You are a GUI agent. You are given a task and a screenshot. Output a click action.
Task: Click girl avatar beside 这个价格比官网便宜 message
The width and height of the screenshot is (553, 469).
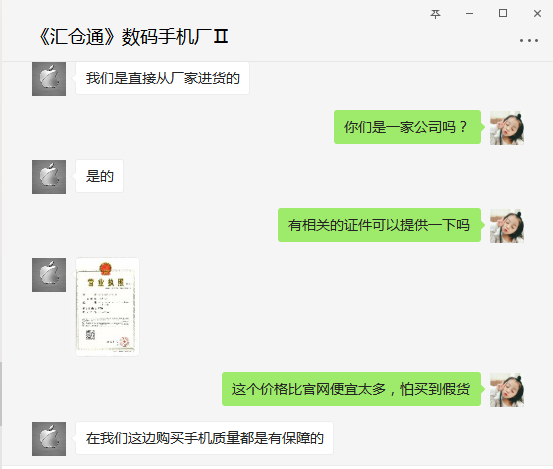[x=507, y=390]
